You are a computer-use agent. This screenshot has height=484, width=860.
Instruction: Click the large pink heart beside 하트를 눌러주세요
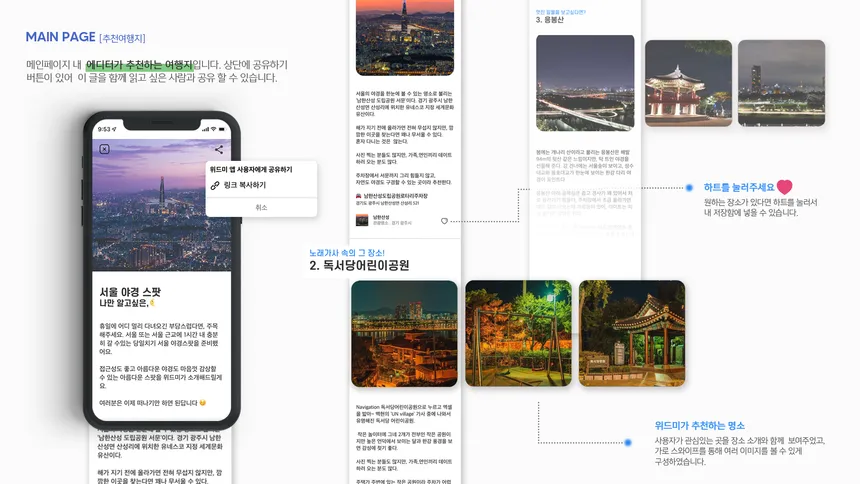pyautogui.click(x=785, y=187)
